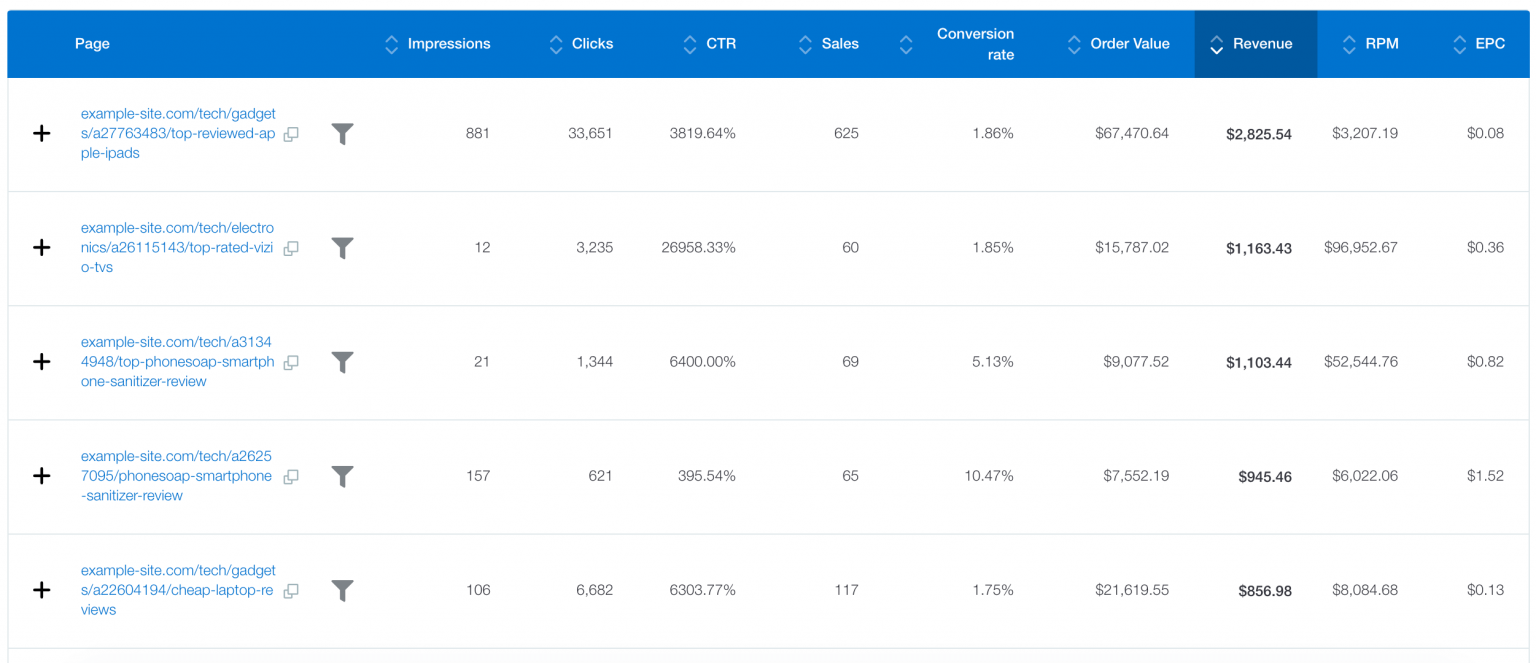Sort by the Order Value column header
Screen dimensions: 1536x663
(x=1129, y=44)
